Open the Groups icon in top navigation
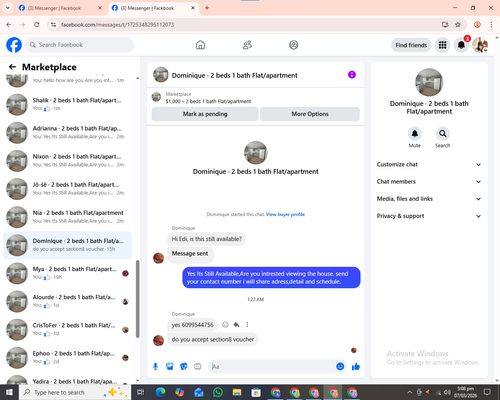This screenshot has height=400, width=500. [294, 45]
